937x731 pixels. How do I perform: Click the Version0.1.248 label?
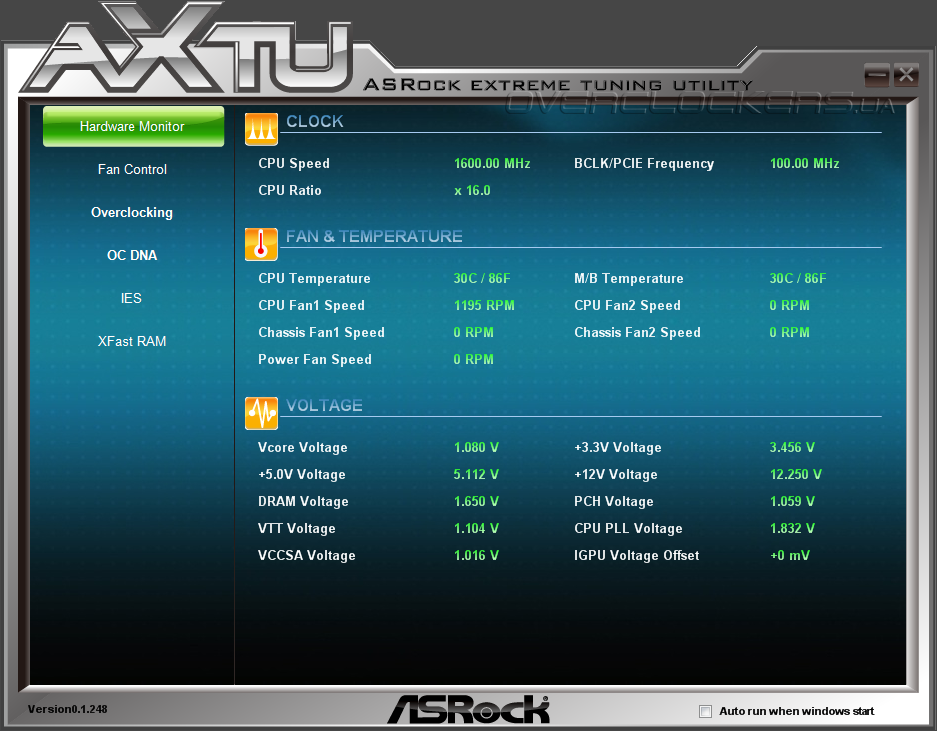[68, 709]
